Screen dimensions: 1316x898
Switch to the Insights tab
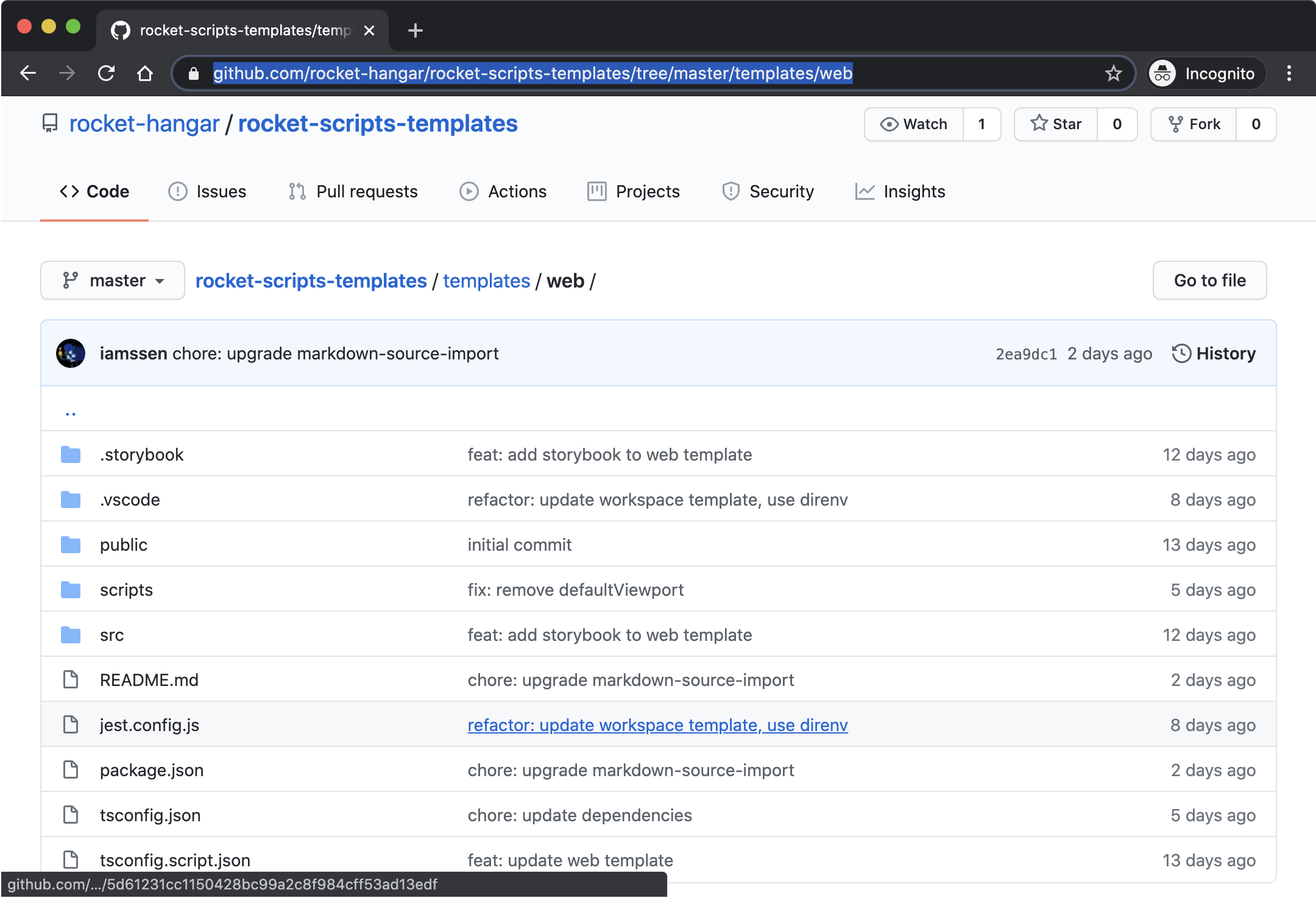click(900, 191)
